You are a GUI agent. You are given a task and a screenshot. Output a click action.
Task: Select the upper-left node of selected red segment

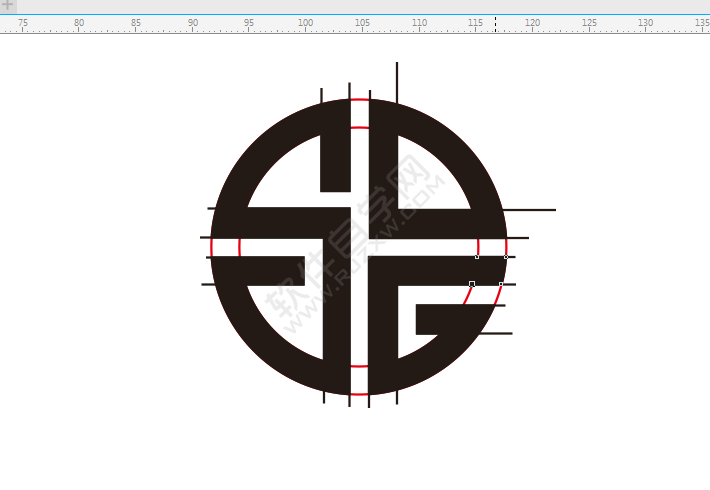pyautogui.click(x=477, y=257)
